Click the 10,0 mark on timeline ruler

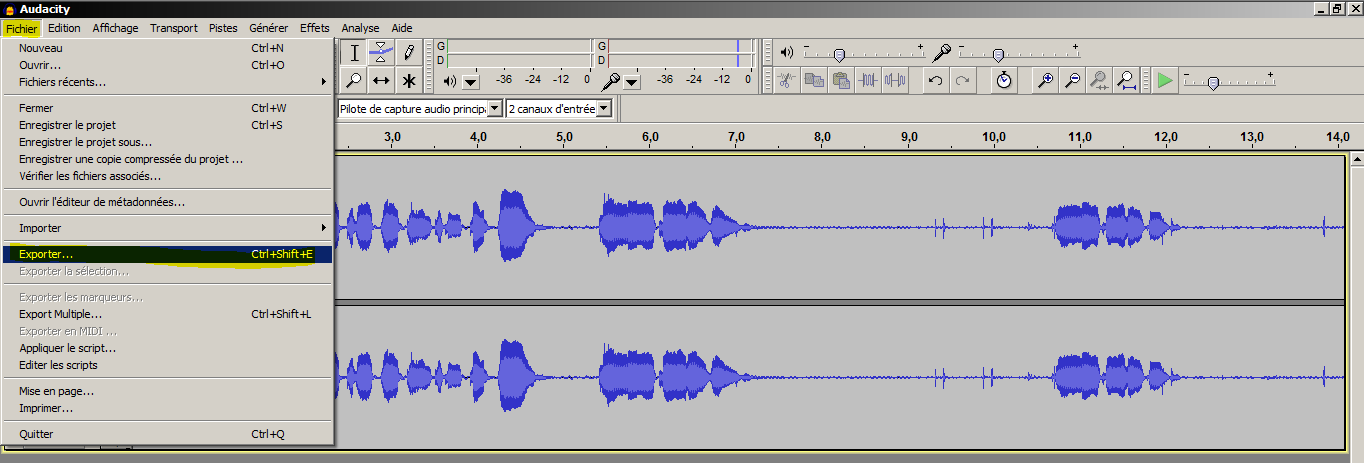[x=994, y=136]
